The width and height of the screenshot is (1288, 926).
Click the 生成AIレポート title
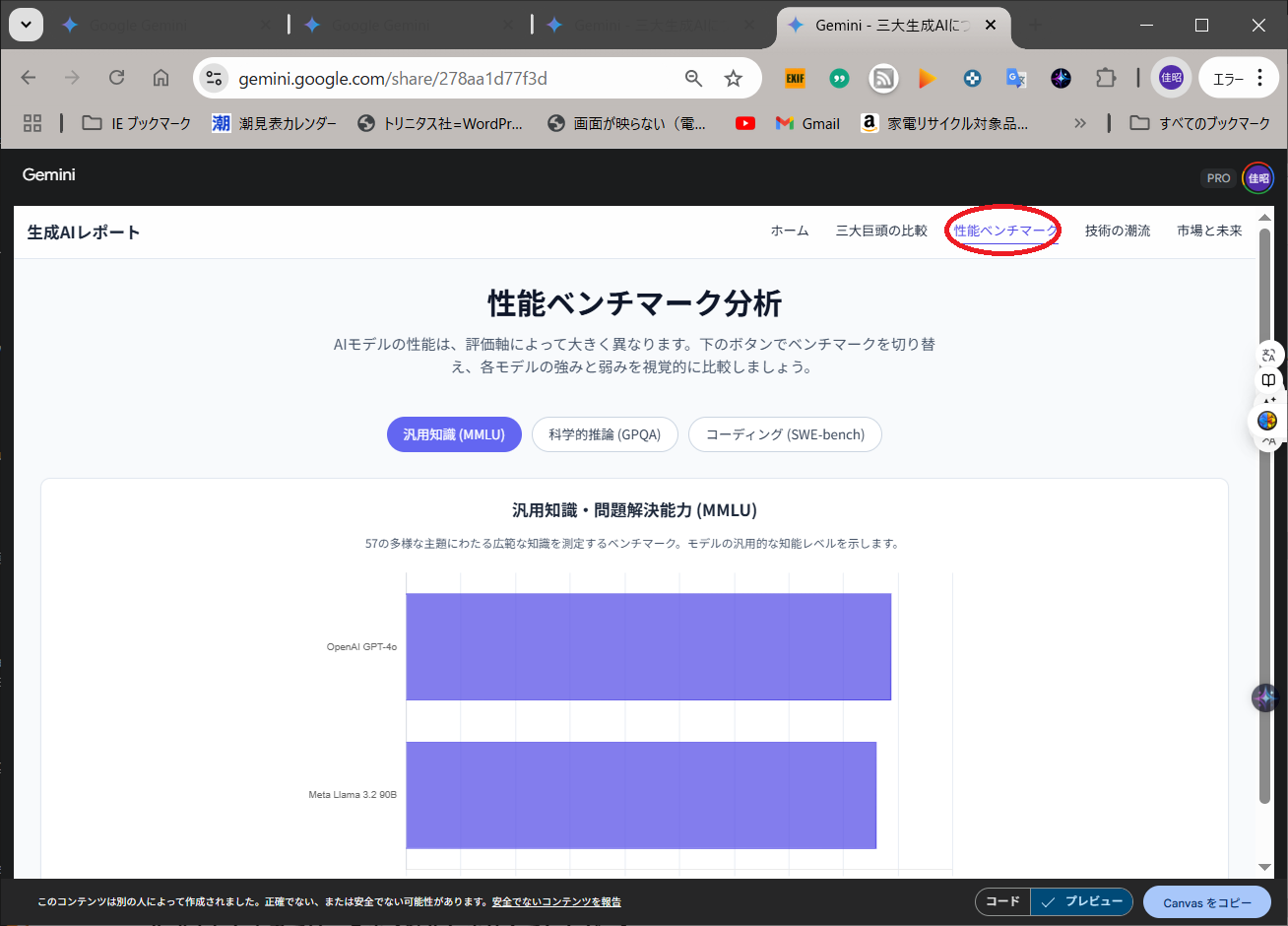pos(84,232)
